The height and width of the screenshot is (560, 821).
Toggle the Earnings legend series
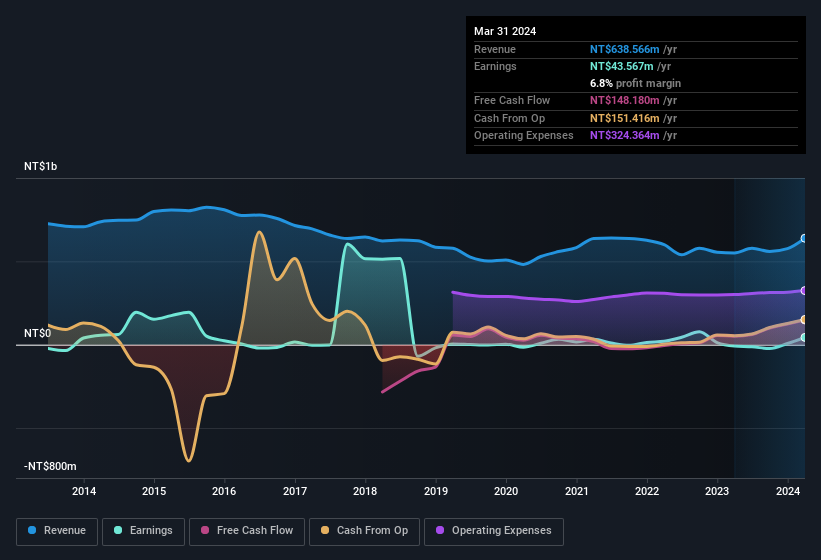pos(143,531)
